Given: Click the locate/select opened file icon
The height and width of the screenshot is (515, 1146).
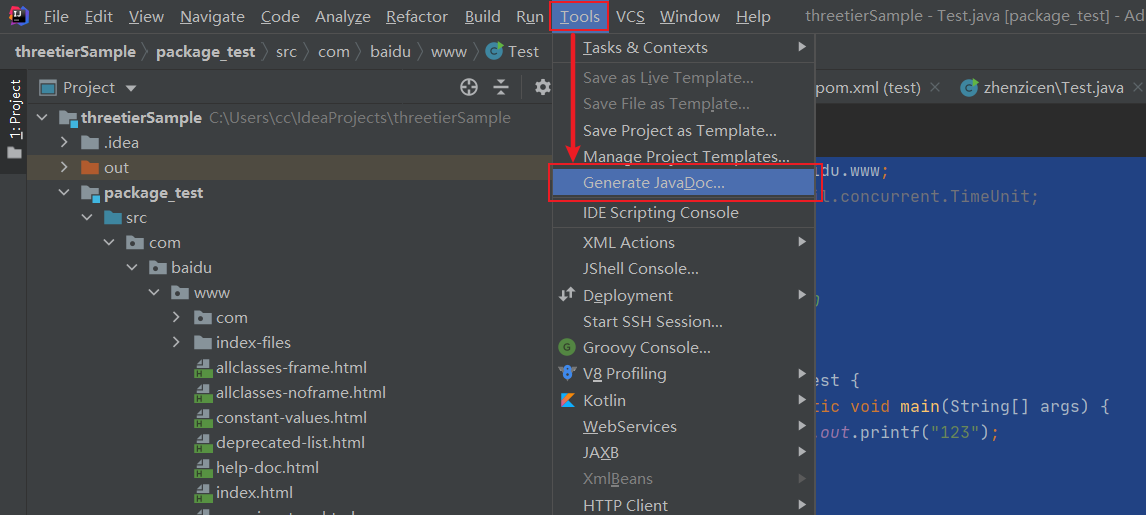Looking at the screenshot, I should 469,87.
